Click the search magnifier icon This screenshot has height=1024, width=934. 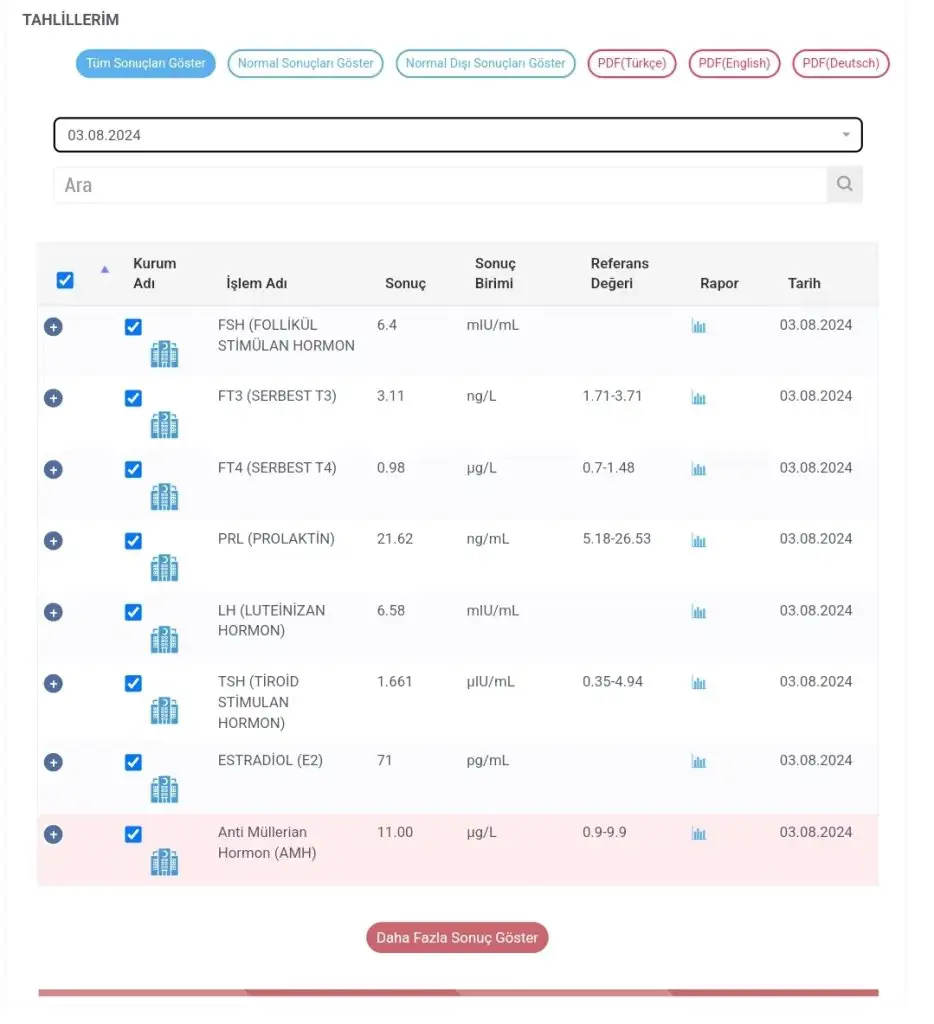[844, 184]
